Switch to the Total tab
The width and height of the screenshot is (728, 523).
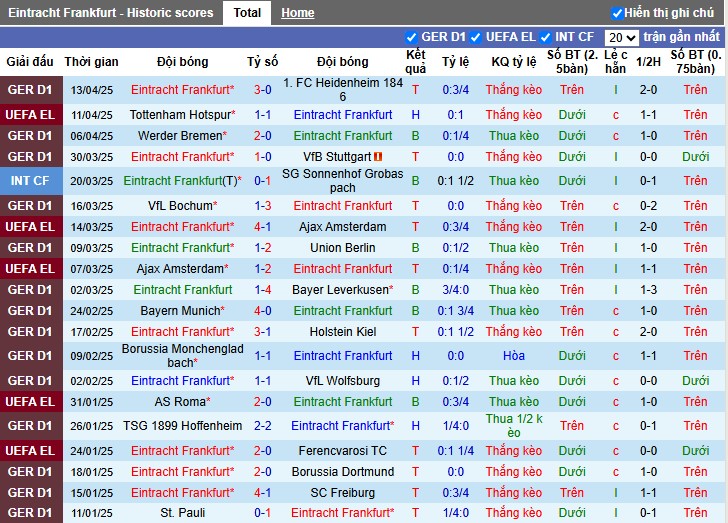[247, 13]
